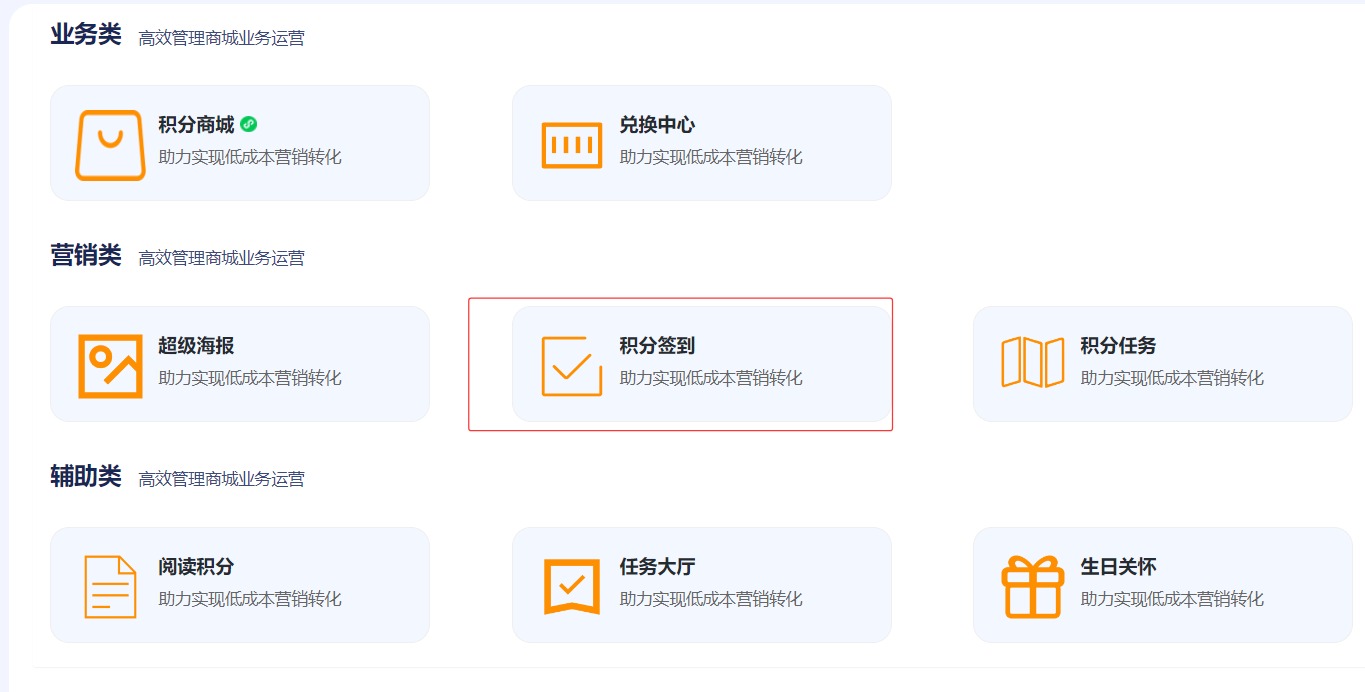This screenshot has height=692, width=1365.
Task: Open the 兑换中心 card title
Action: (657, 125)
